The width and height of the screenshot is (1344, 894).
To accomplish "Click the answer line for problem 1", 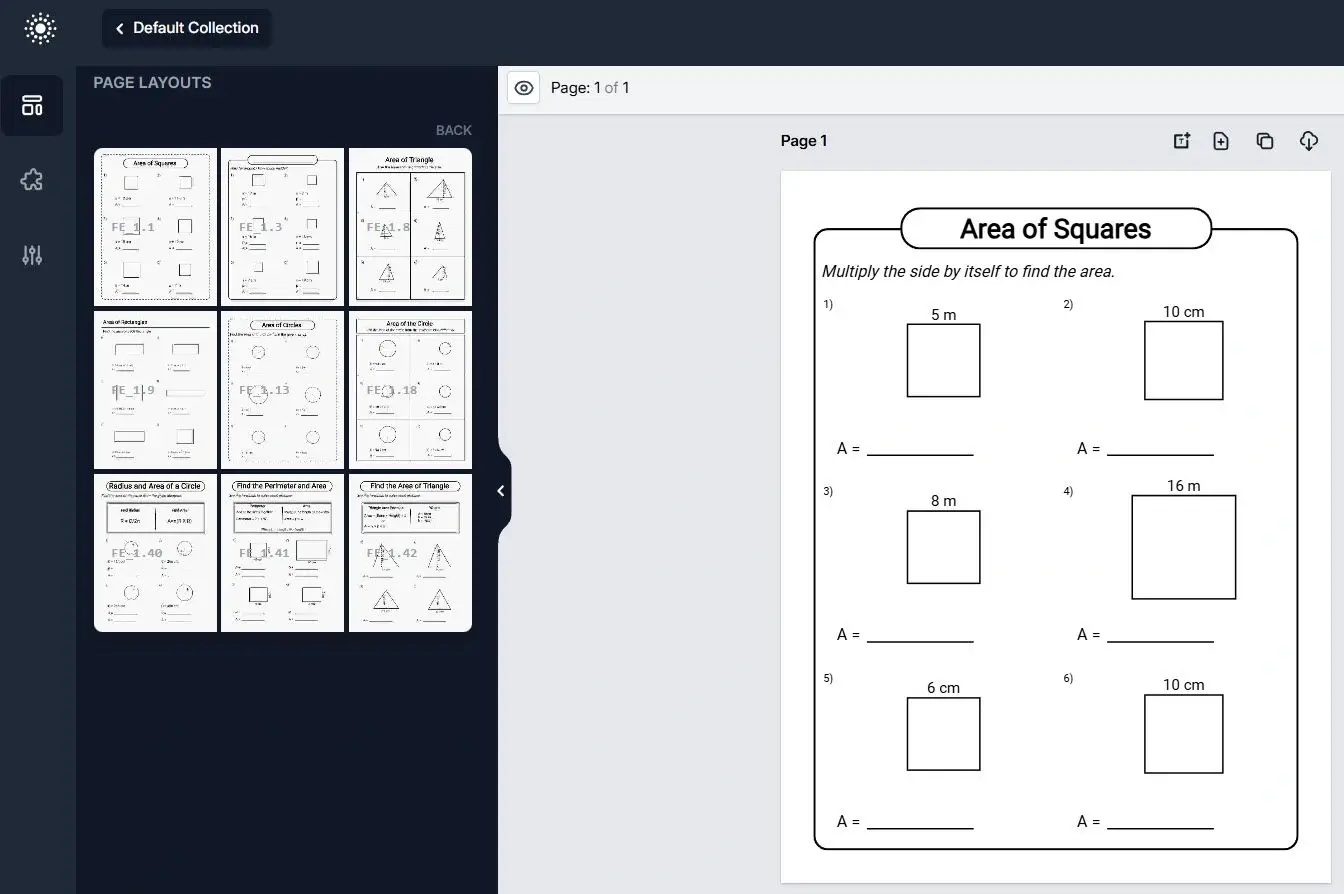I will coord(920,455).
